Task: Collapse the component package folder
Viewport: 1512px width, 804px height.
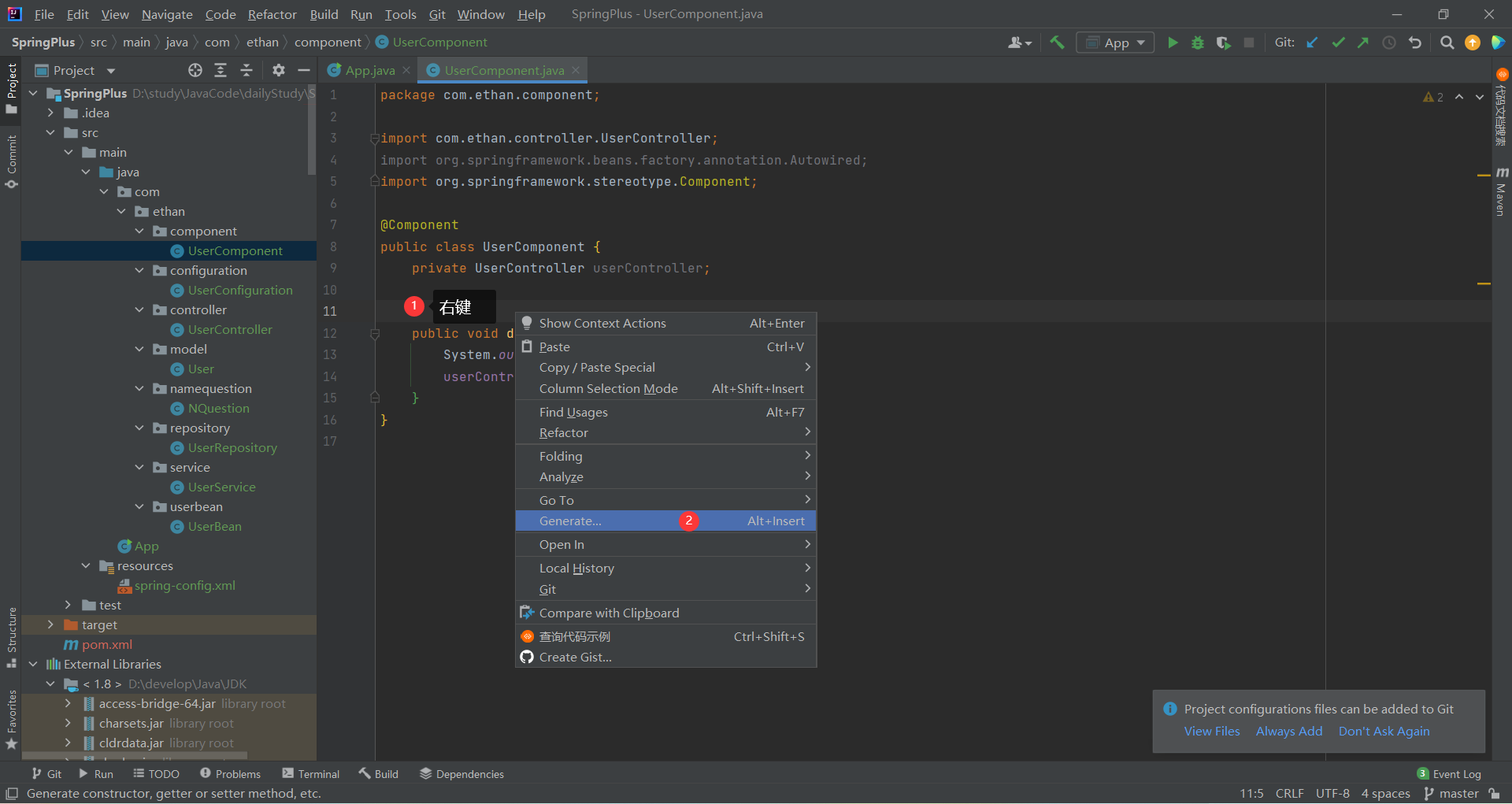Action: pos(139,231)
